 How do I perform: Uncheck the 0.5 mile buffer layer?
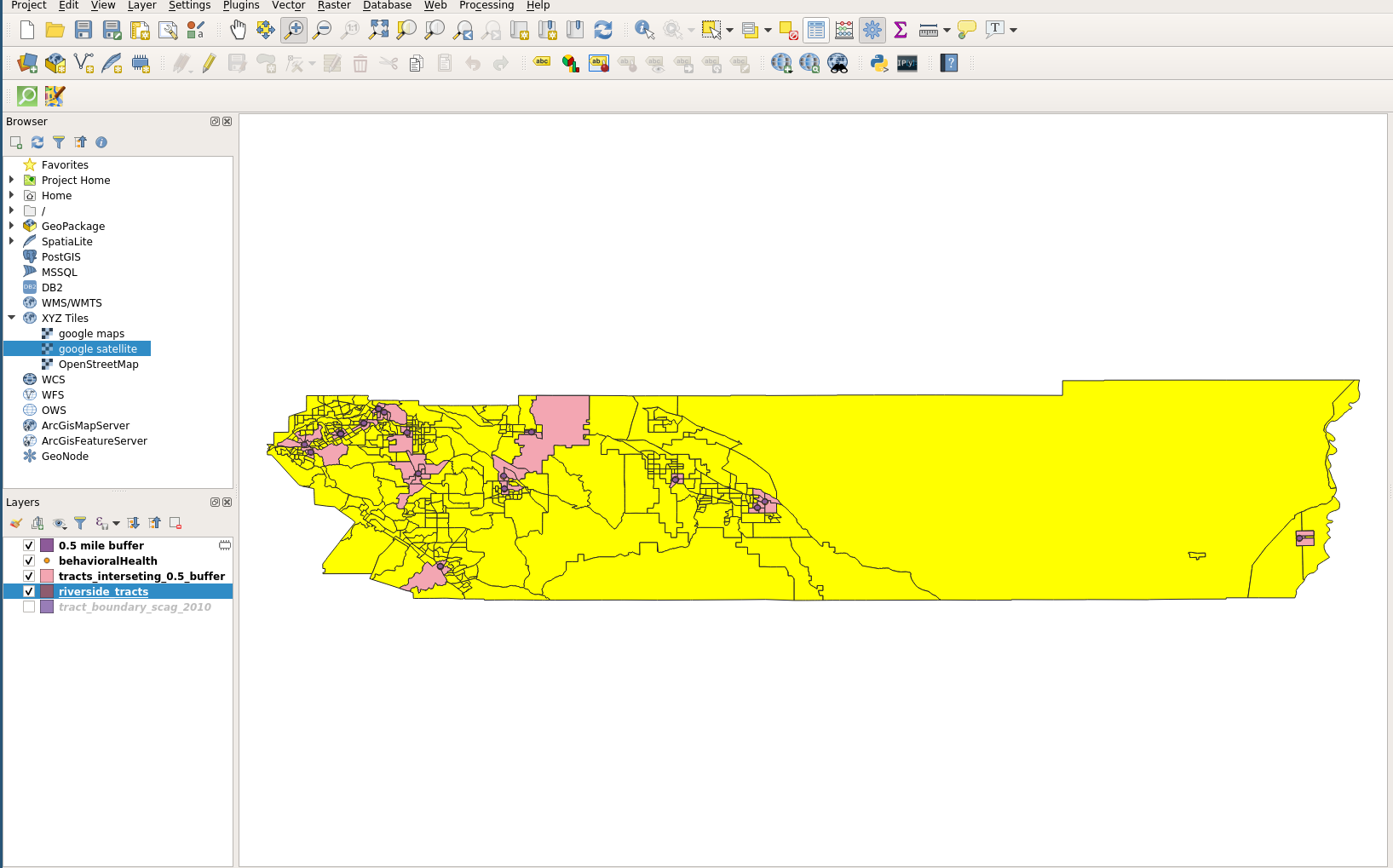coord(29,546)
